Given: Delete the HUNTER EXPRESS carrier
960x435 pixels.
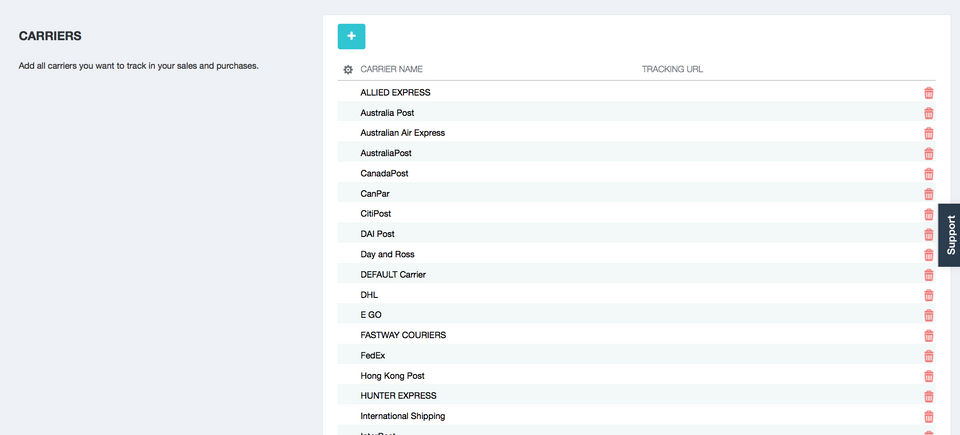Looking at the screenshot, I should 929,396.
